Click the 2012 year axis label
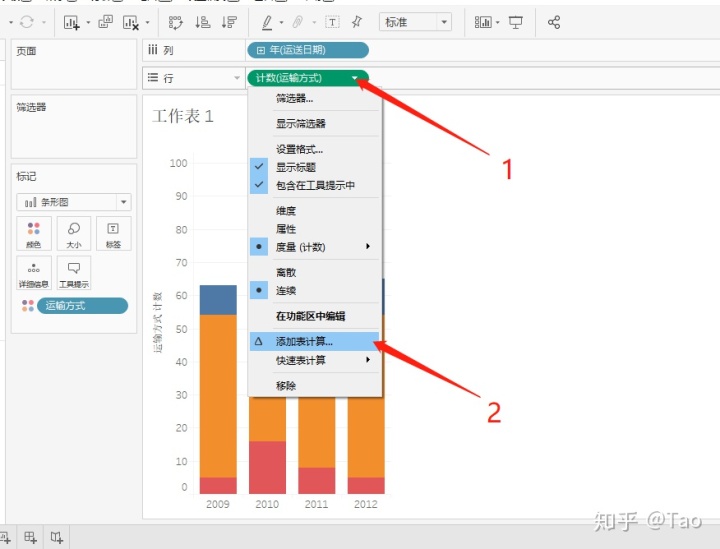Image resolution: width=720 pixels, height=549 pixels. (x=366, y=504)
